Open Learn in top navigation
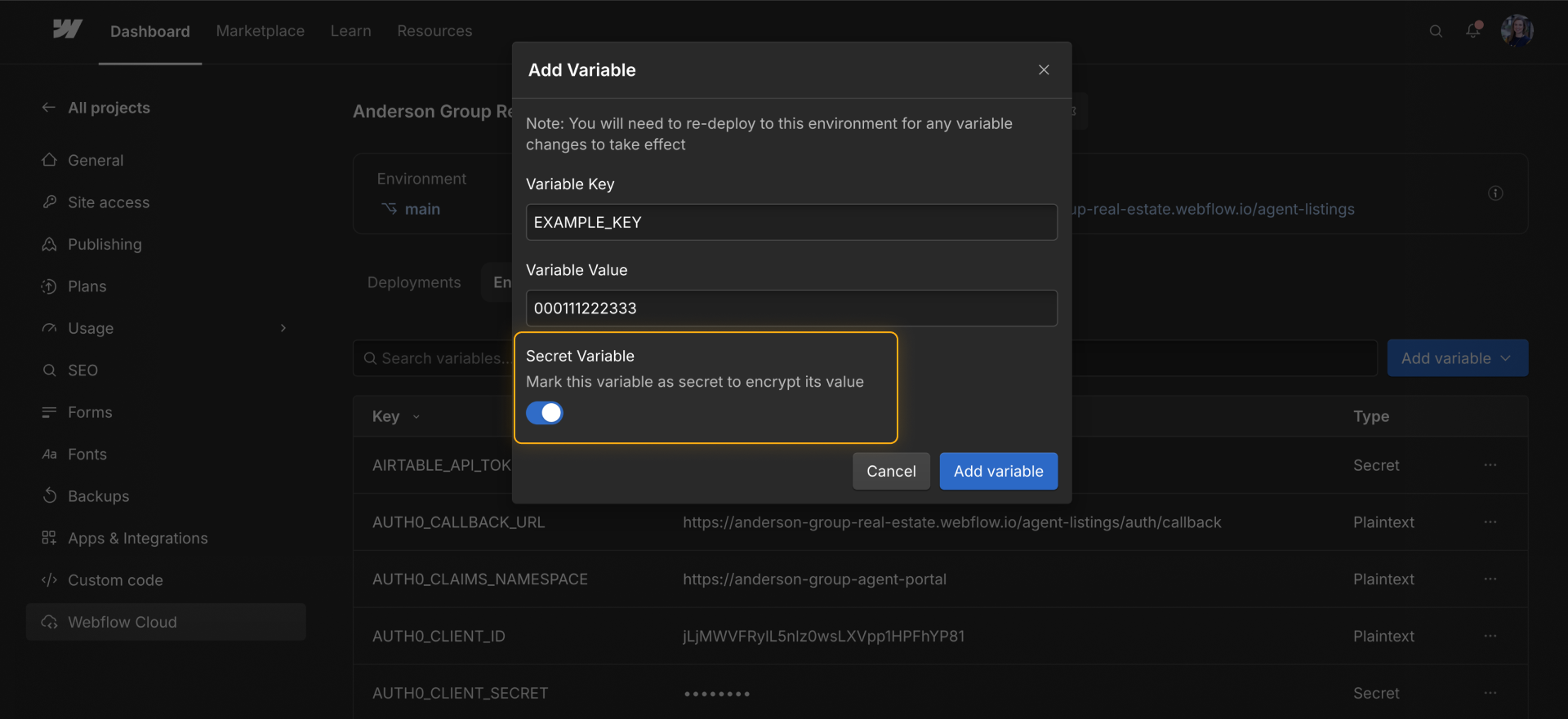The height and width of the screenshot is (719, 1568). (x=351, y=31)
